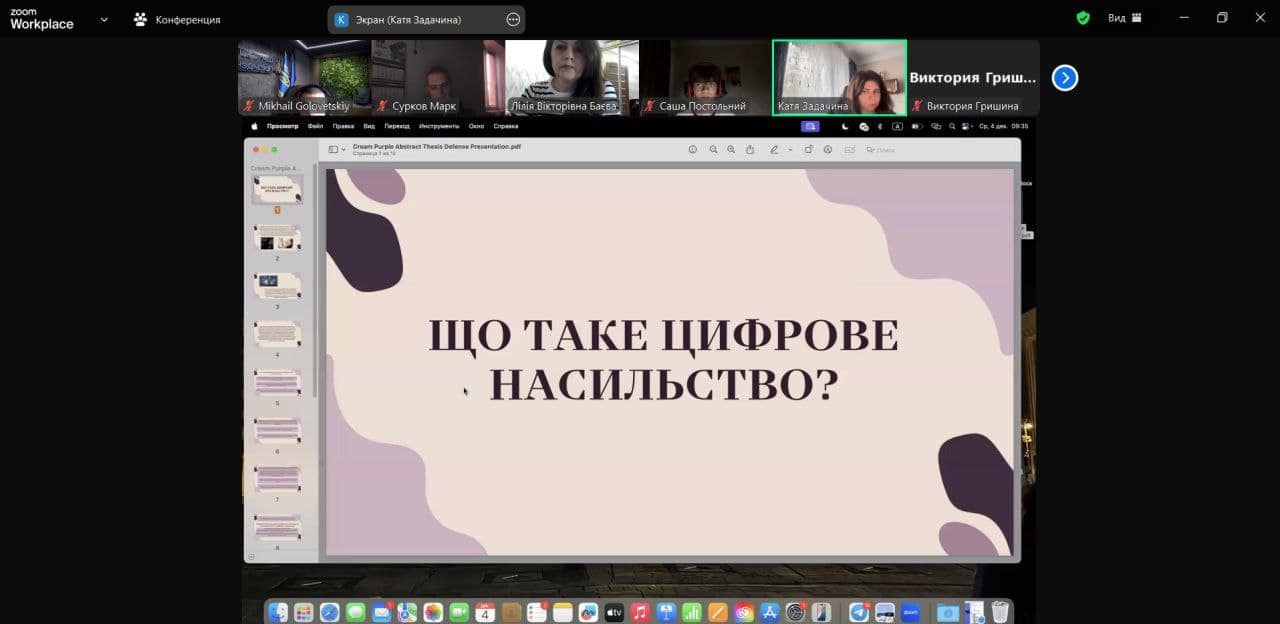Image resolution: width=1280 pixels, height=624 pixels.
Task: Select Катя Задачина's video tile
Action: (839, 77)
